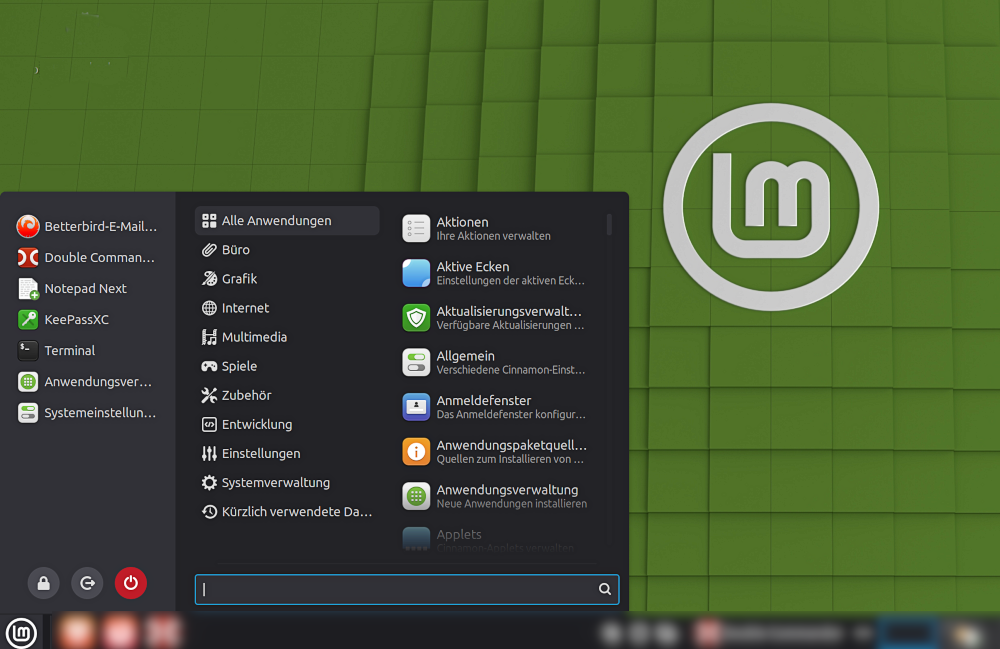Click the lock screen button
Image resolution: width=1000 pixels, height=649 pixels.
pyautogui.click(x=43, y=583)
